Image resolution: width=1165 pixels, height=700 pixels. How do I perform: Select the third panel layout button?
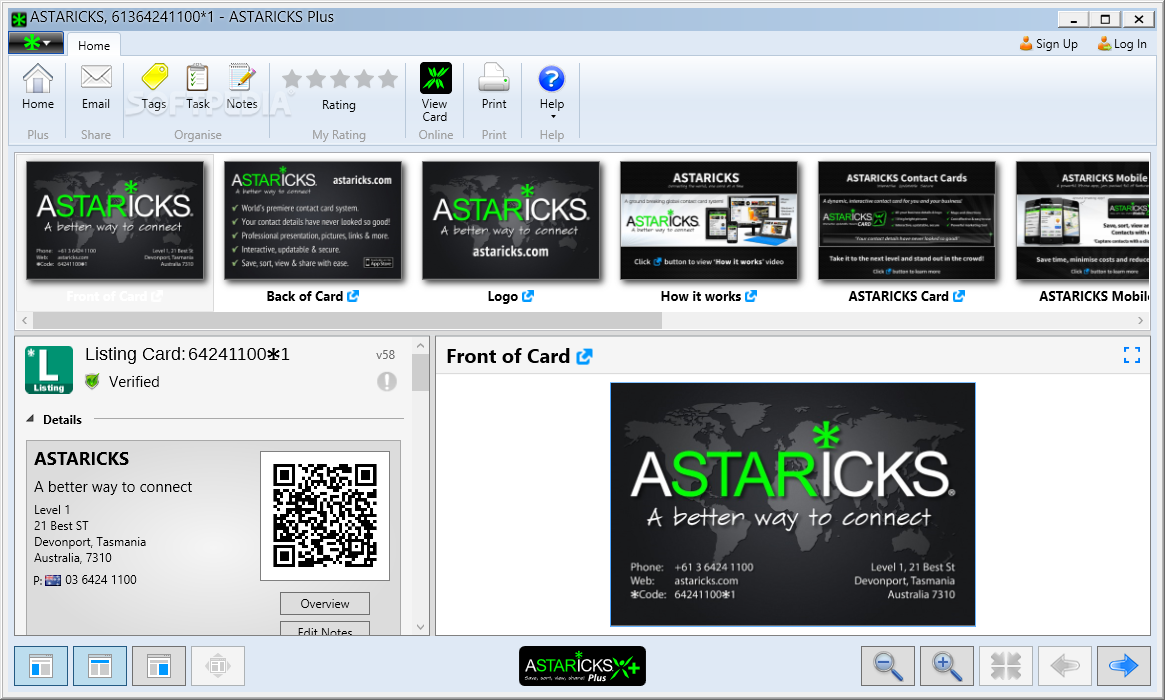pyautogui.click(x=159, y=665)
